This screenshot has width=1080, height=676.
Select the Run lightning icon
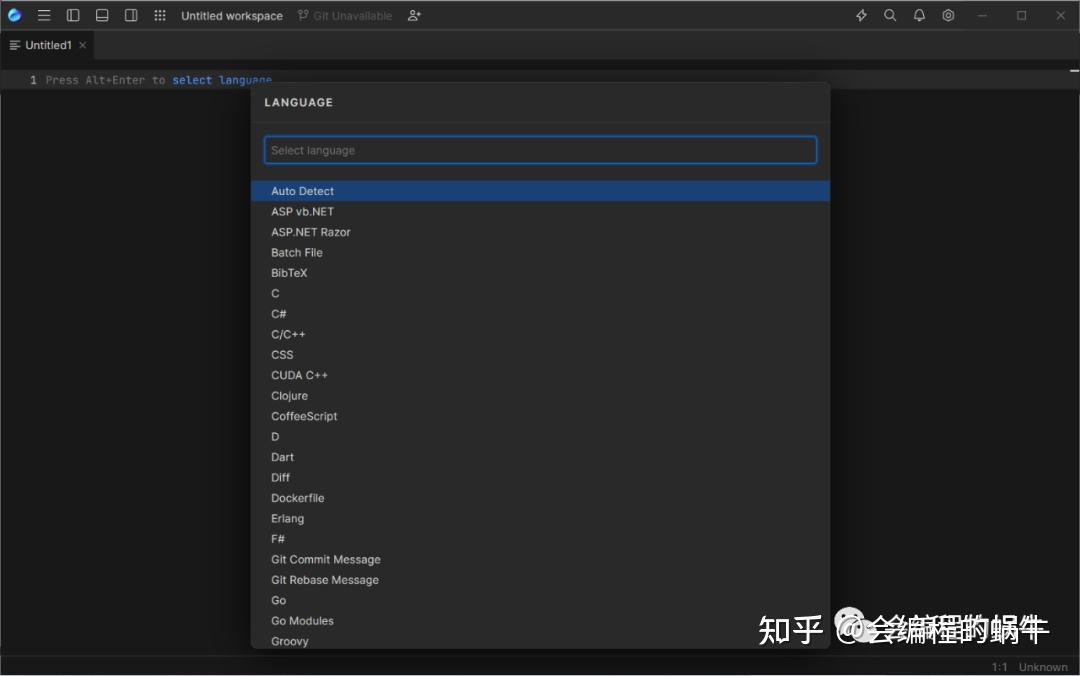pos(860,15)
